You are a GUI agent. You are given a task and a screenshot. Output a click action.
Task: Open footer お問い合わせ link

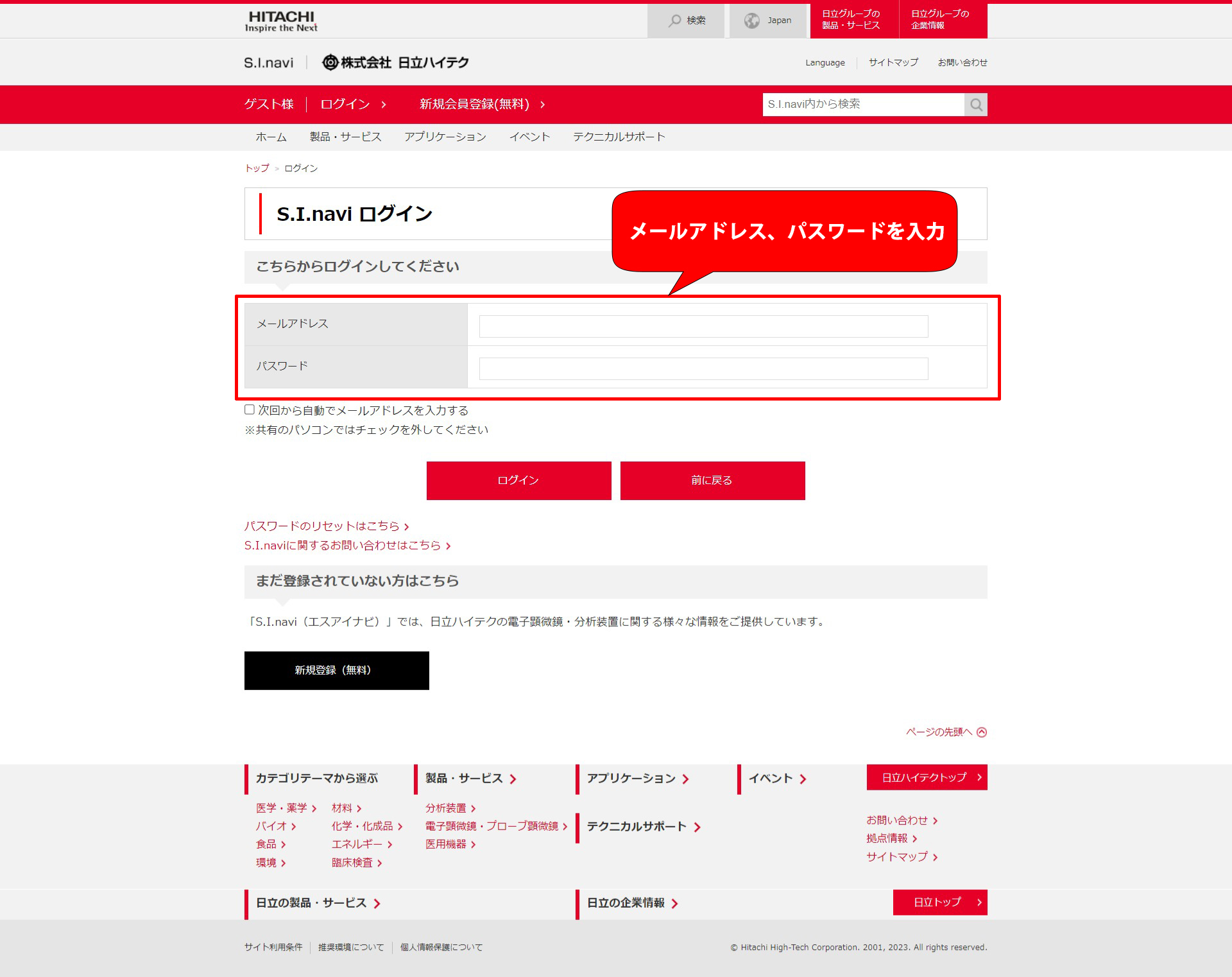902,820
